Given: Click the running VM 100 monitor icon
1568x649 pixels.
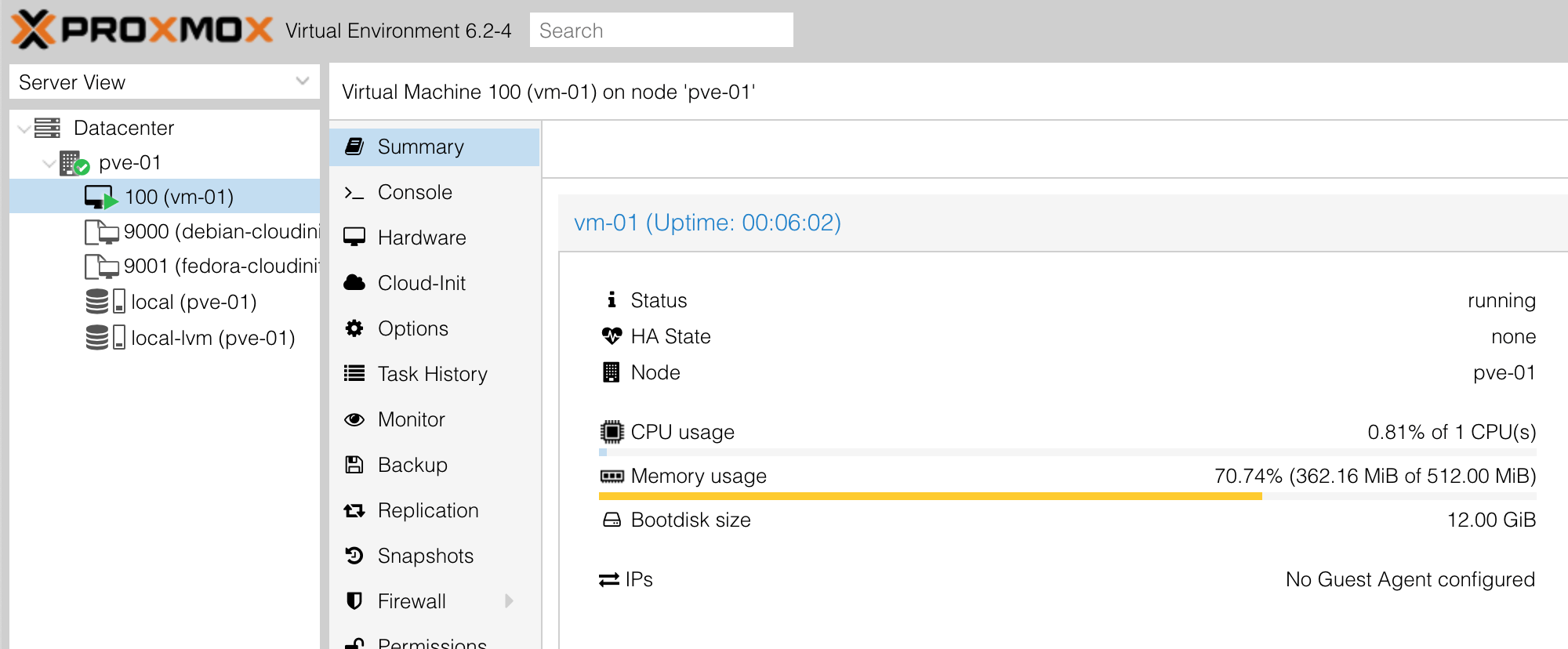Looking at the screenshot, I should (x=101, y=198).
